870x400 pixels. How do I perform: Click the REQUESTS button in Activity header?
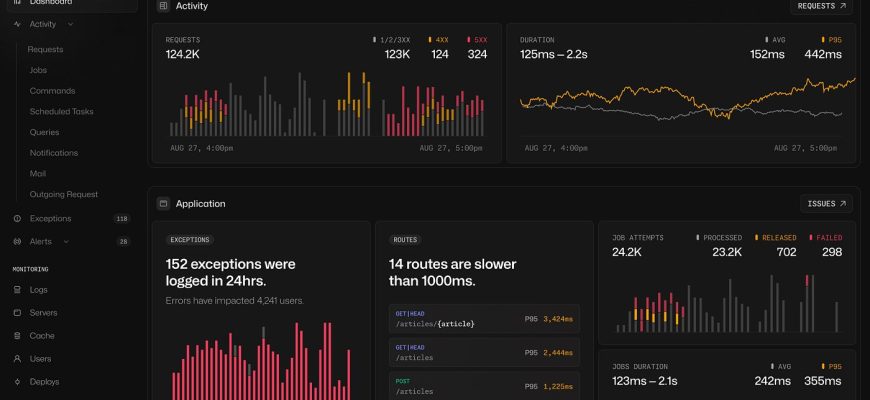click(821, 6)
